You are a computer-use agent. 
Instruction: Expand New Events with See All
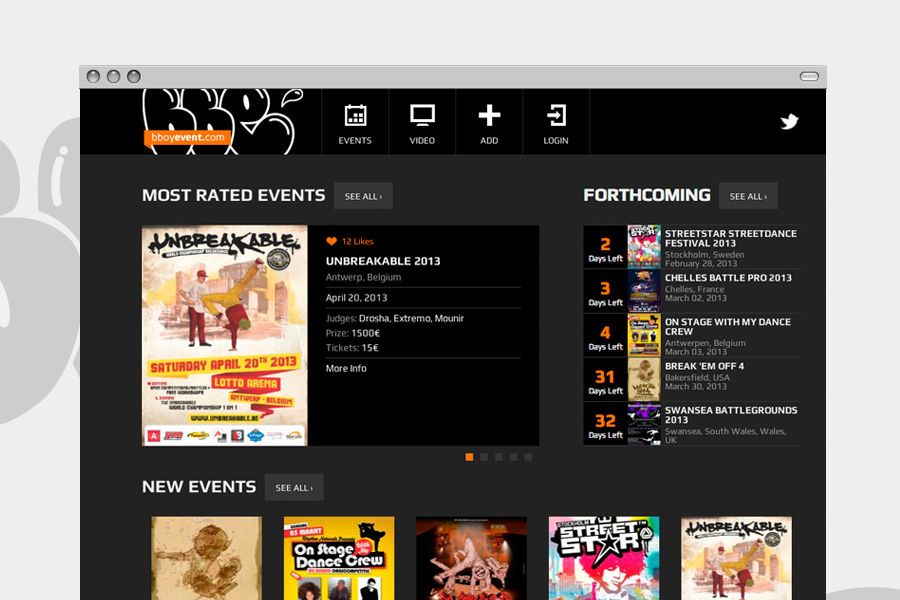pos(294,487)
